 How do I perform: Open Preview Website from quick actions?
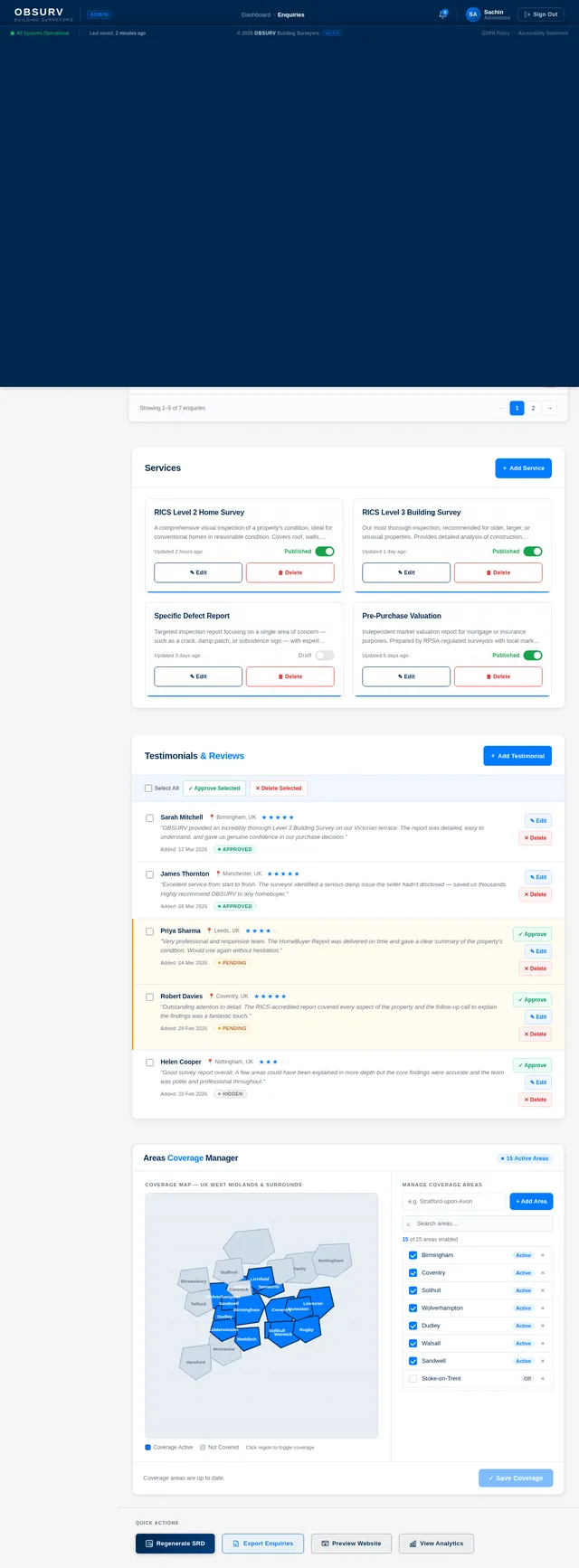tap(351, 1544)
